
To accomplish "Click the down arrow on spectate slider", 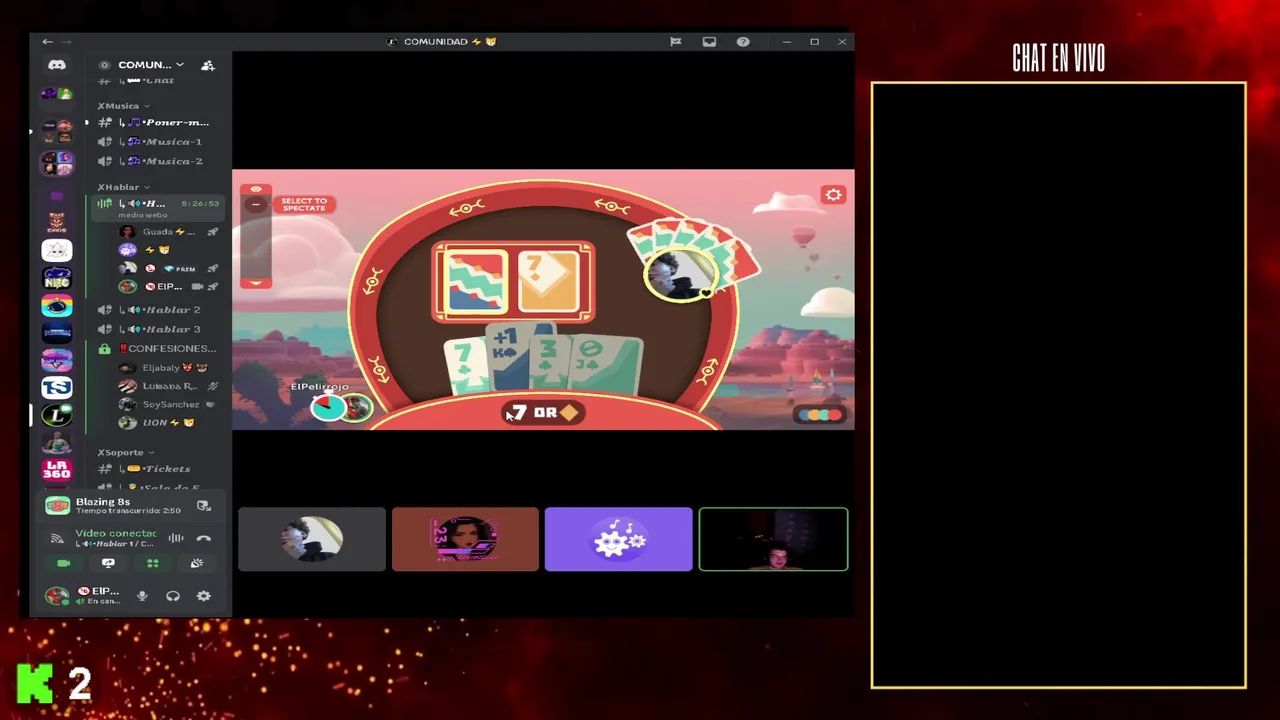I will tap(256, 283).
